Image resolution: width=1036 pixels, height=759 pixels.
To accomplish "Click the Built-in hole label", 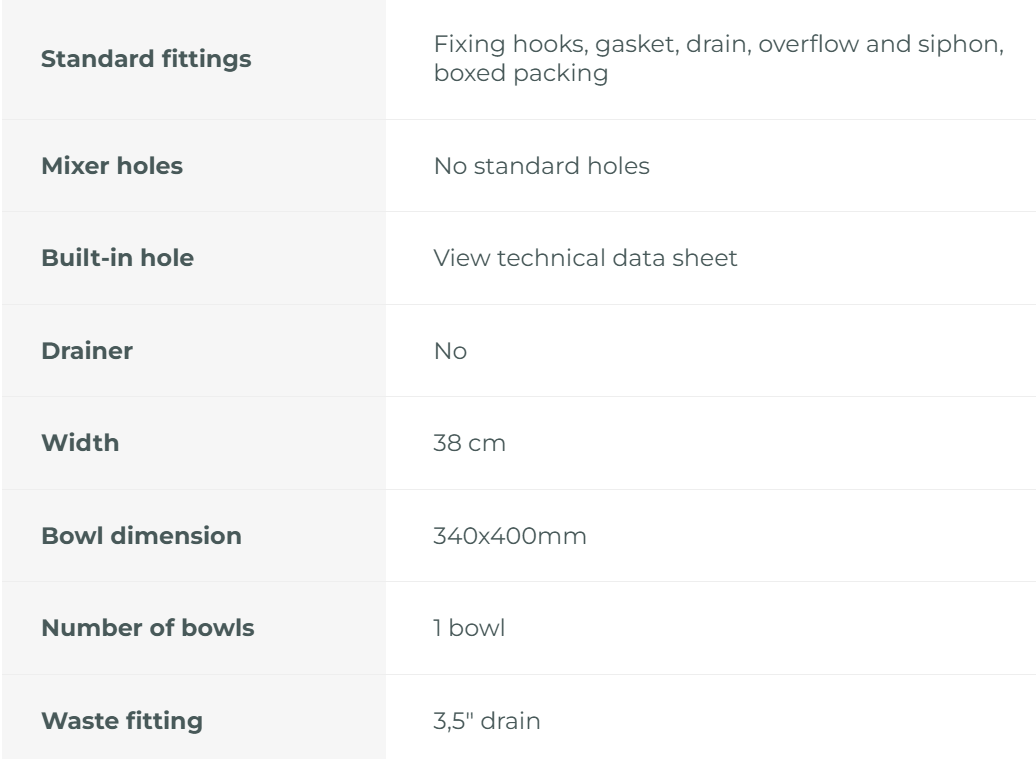I will pos(117,258).
